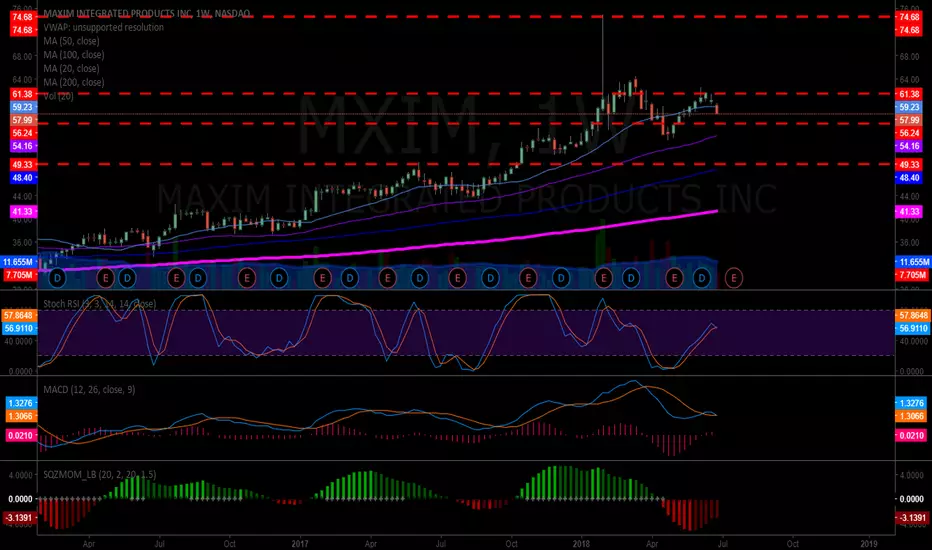Click the leftmost dividend D marker
932x550 pixels.
pyautogui.click(x=58, y=278)
